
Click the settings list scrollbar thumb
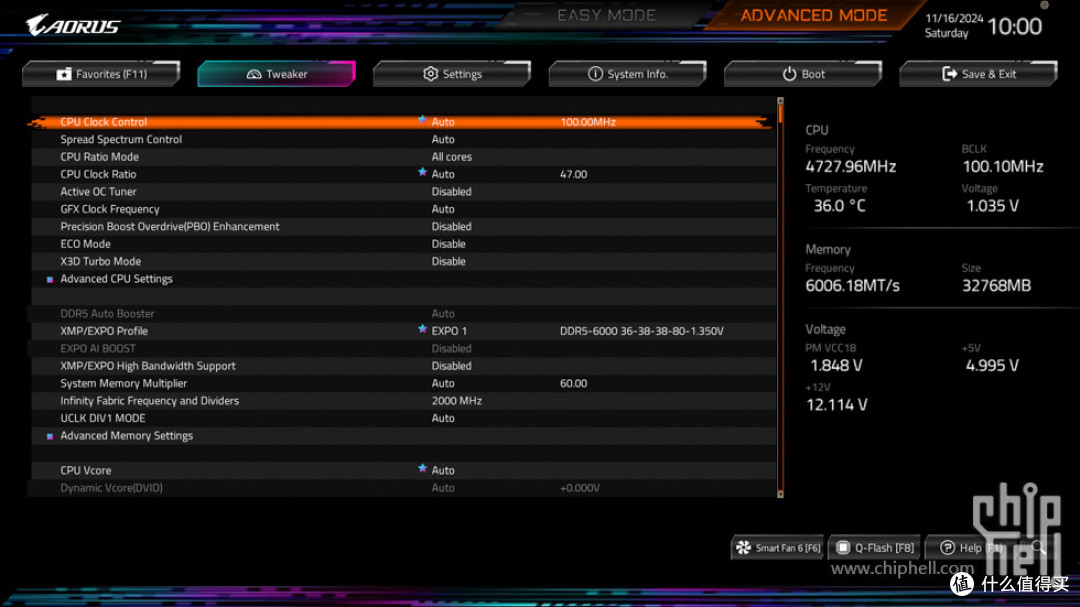coord(780,113)
